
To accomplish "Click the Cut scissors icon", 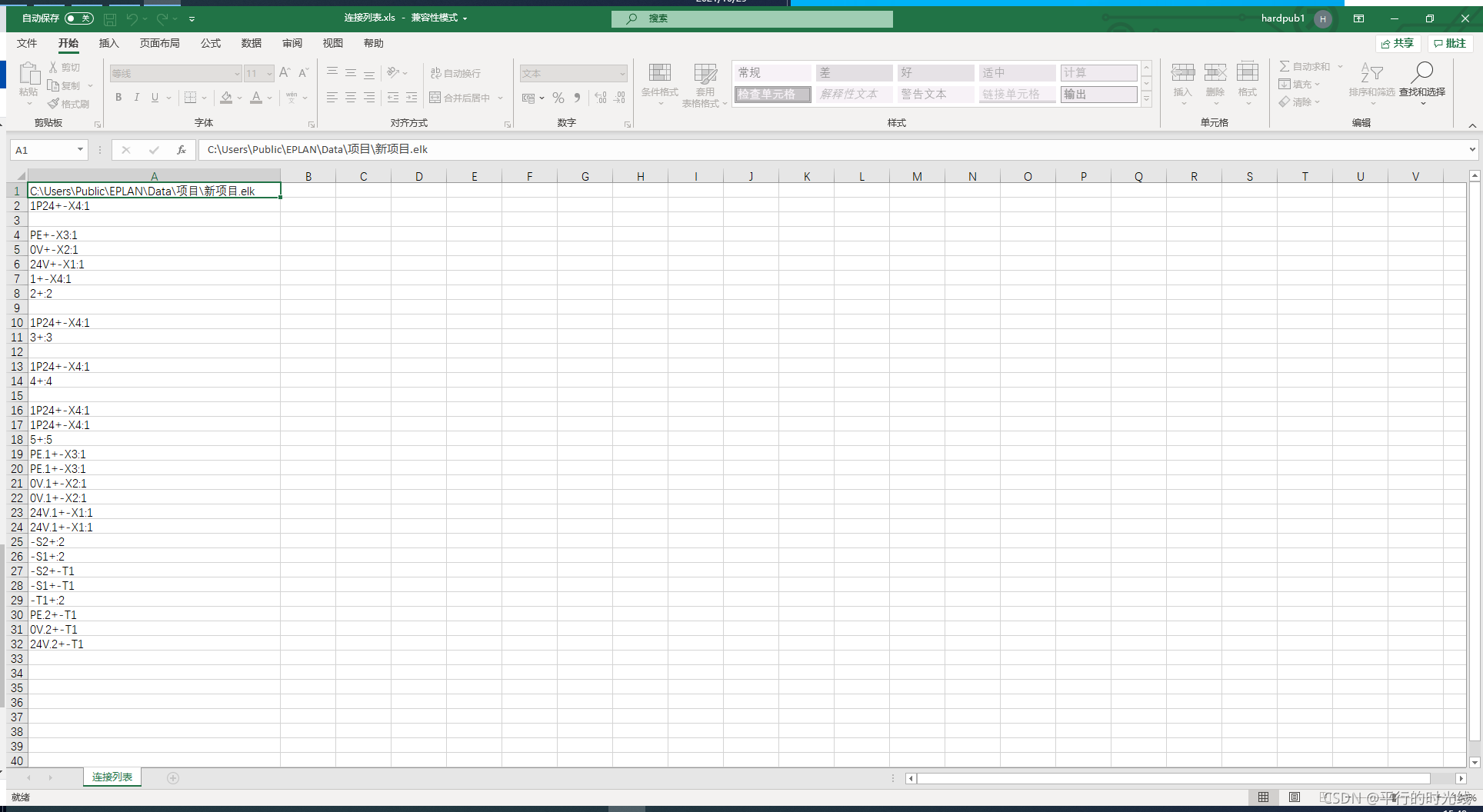I will (x=53, y=68).
